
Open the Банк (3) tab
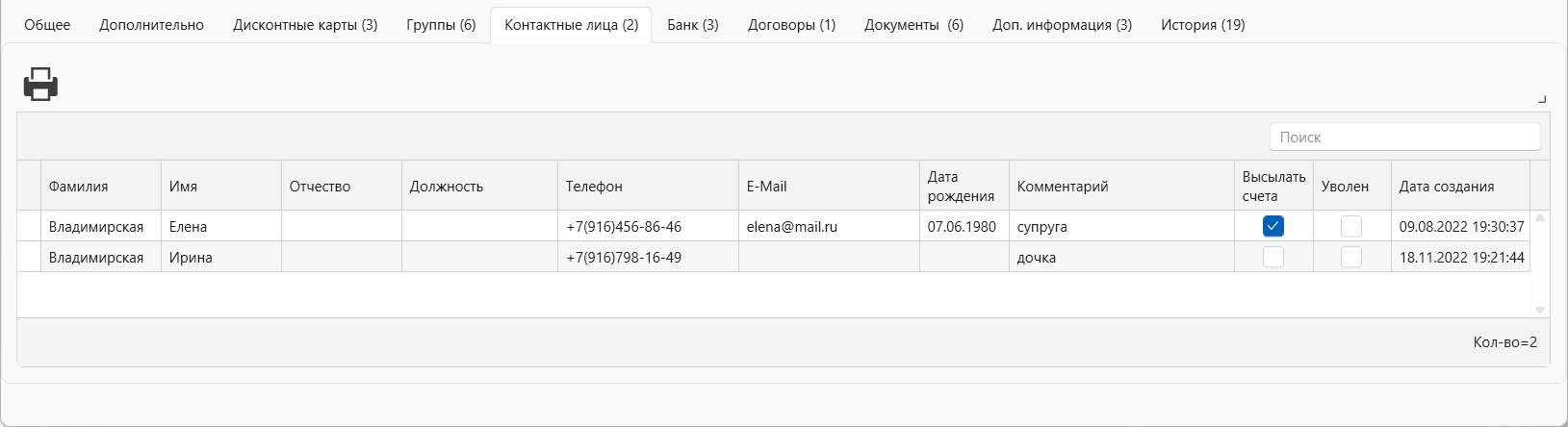693,25
